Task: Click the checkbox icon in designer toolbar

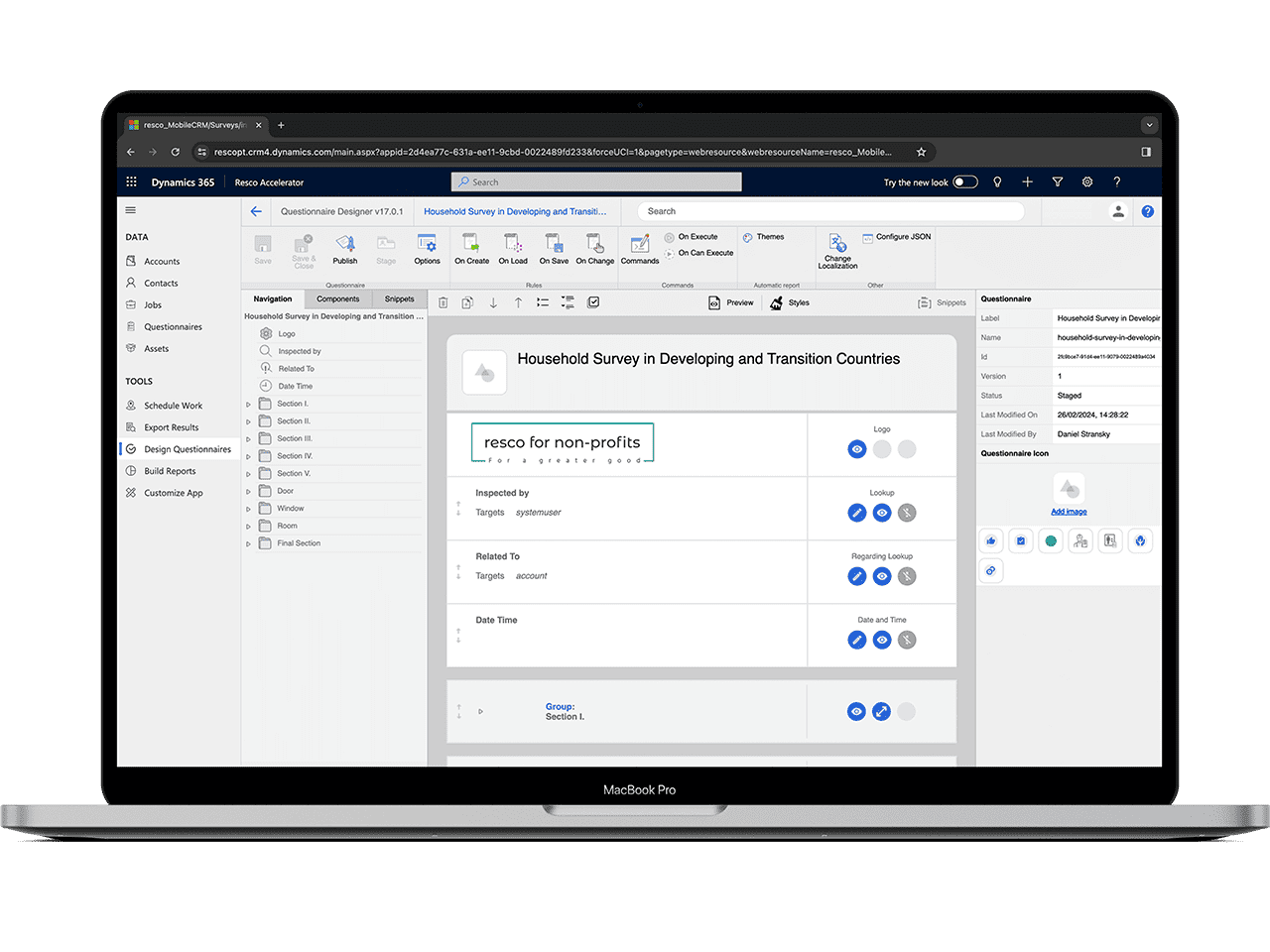Action: pyautogui.click(x=593, y=302)
